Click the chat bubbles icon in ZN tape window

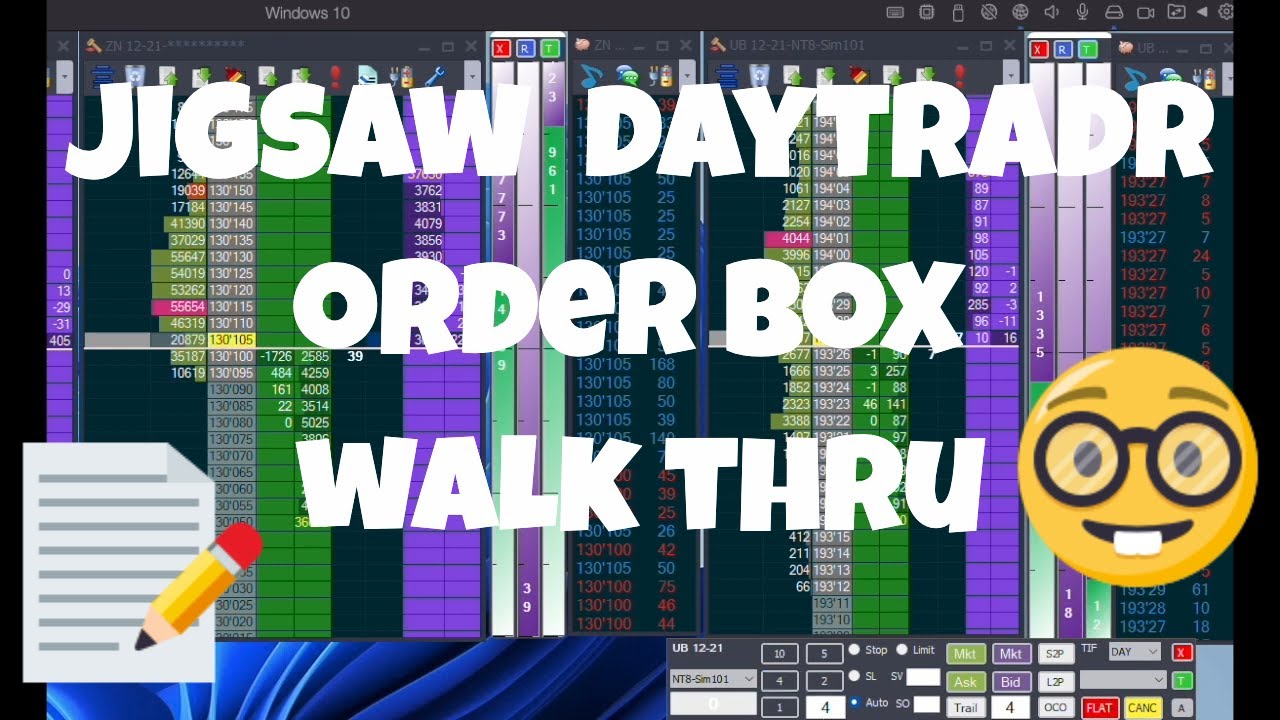coord(628,77)
